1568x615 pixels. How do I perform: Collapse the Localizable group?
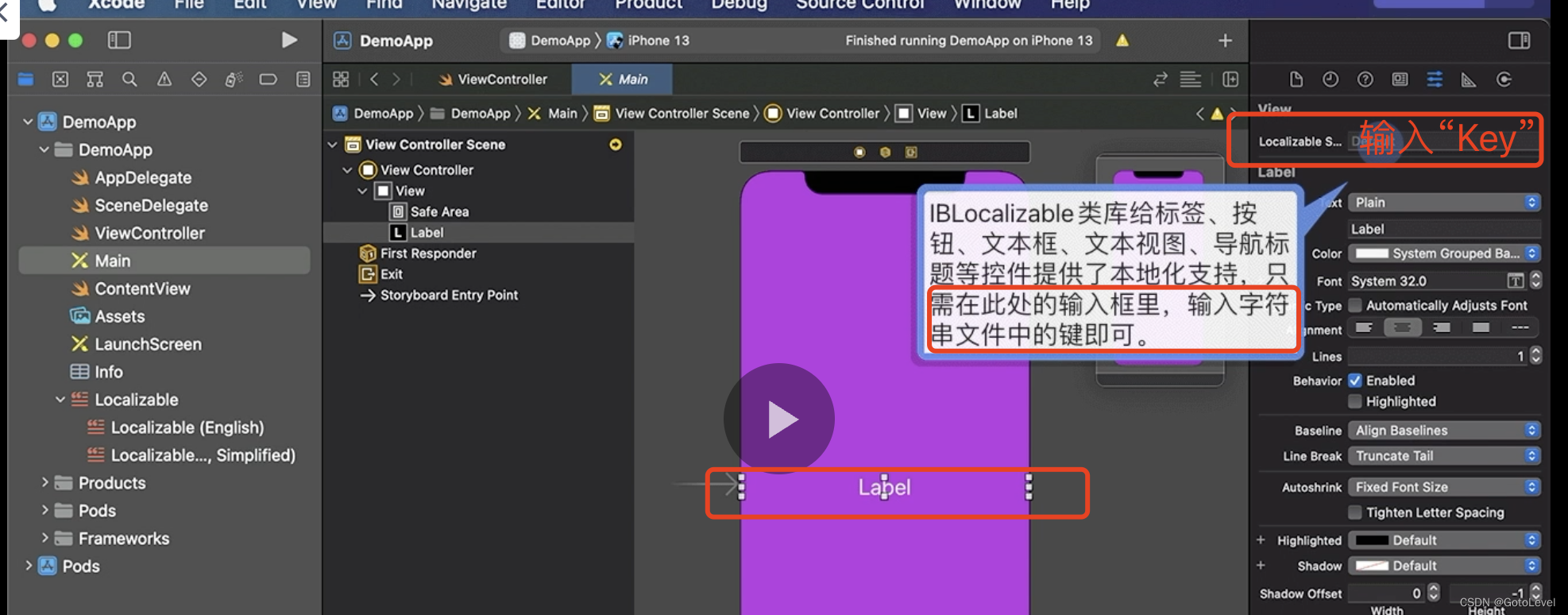tap(60, 400)
